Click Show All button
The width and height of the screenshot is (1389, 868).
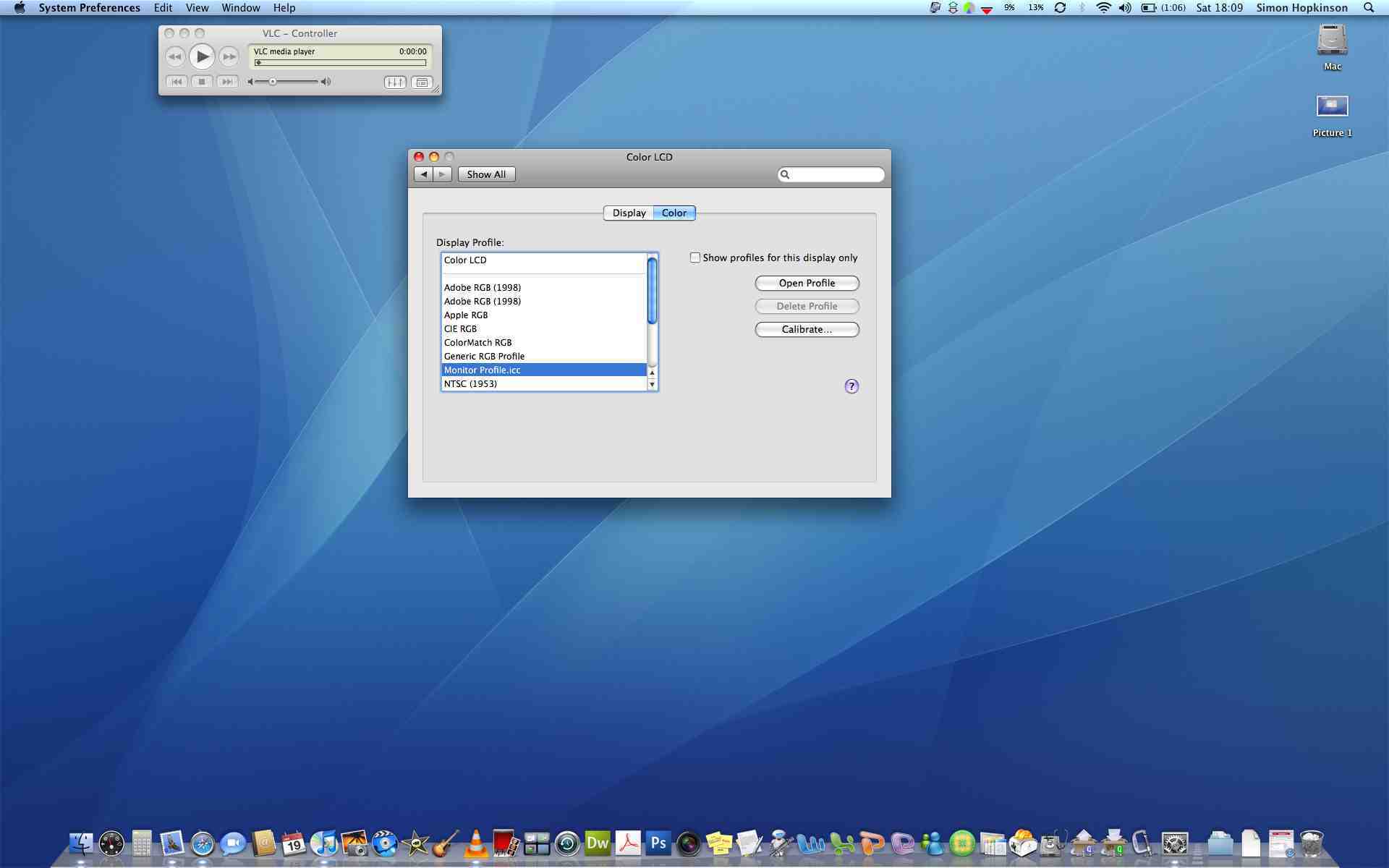click(486, 174)
